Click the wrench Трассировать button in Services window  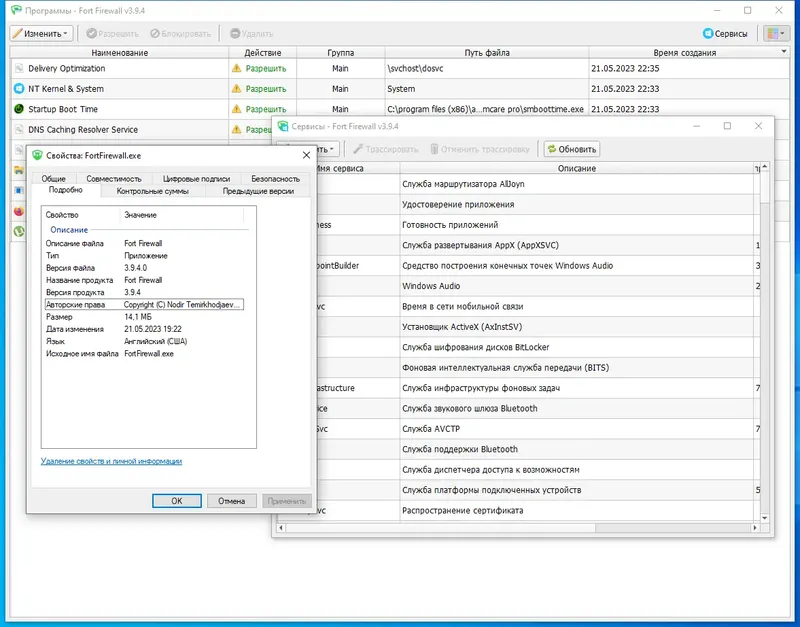(x=385, y=149)
